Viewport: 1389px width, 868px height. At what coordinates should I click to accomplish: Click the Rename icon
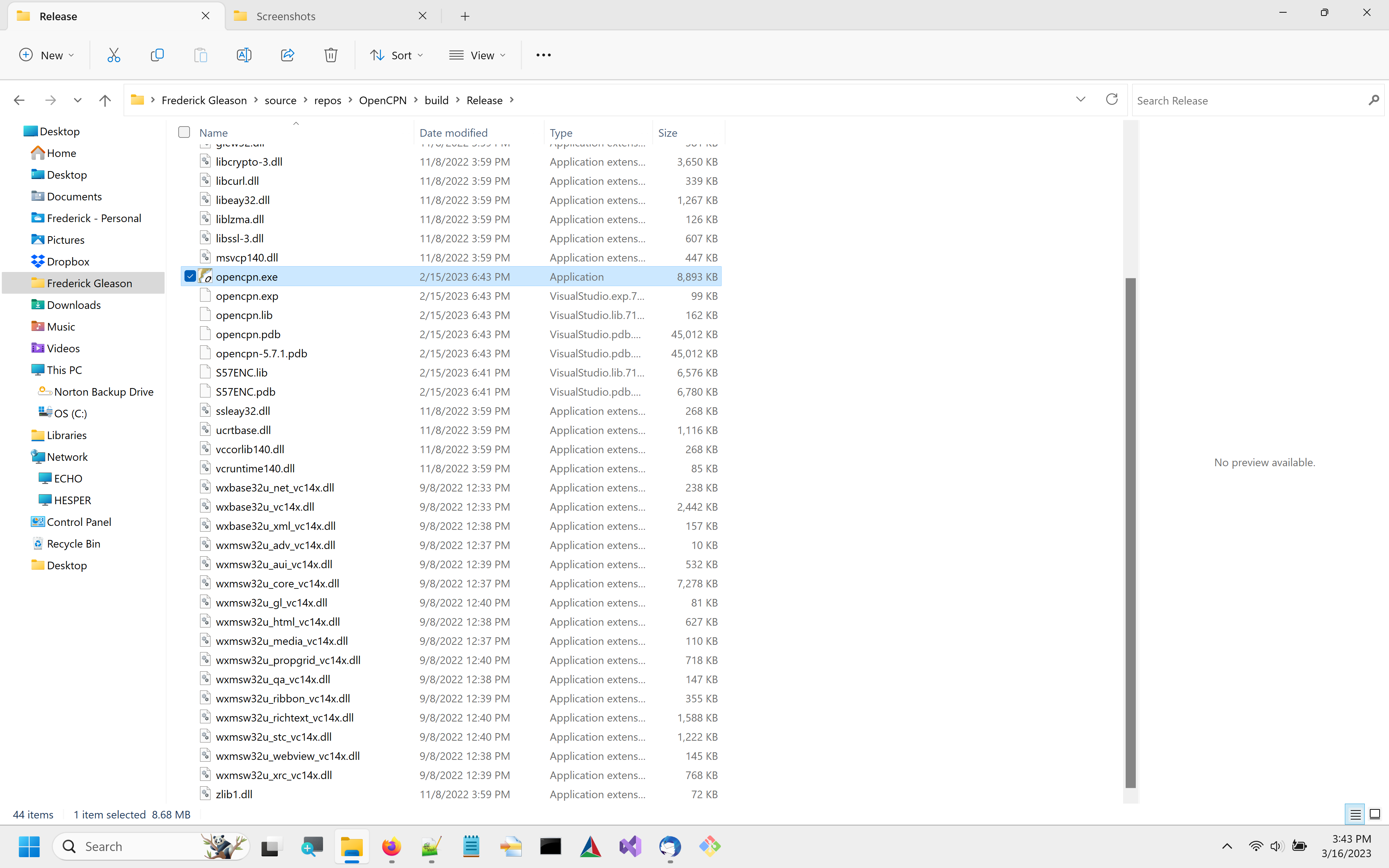[x=244, y=55]
